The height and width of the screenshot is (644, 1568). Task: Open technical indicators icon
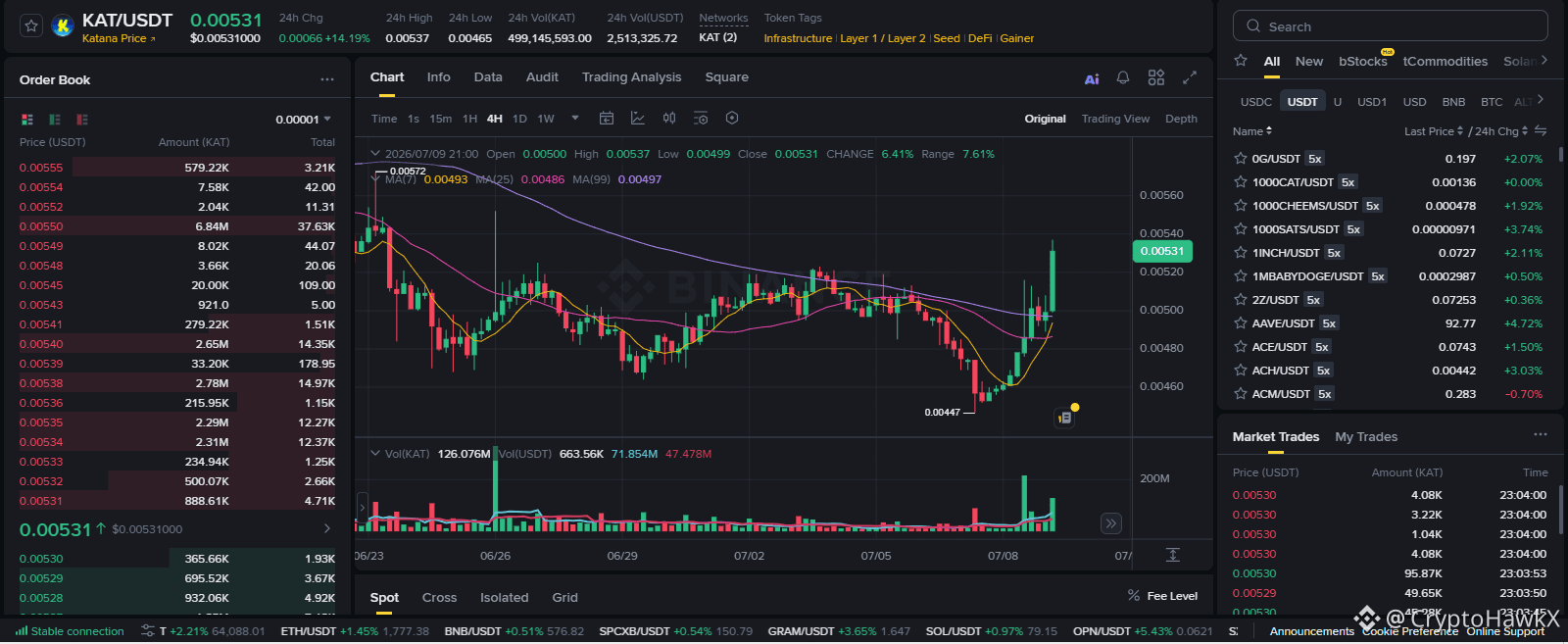pyautogui.click(x=638, y=118)
